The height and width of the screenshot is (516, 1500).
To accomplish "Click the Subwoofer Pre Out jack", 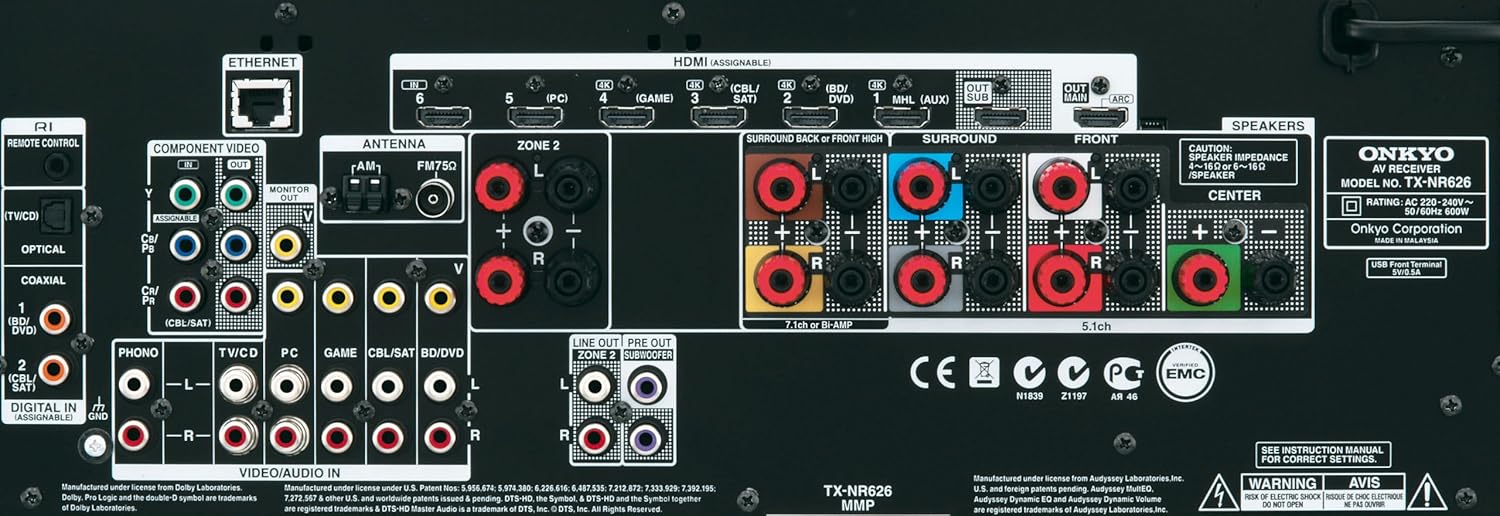I will coord(646,385).
